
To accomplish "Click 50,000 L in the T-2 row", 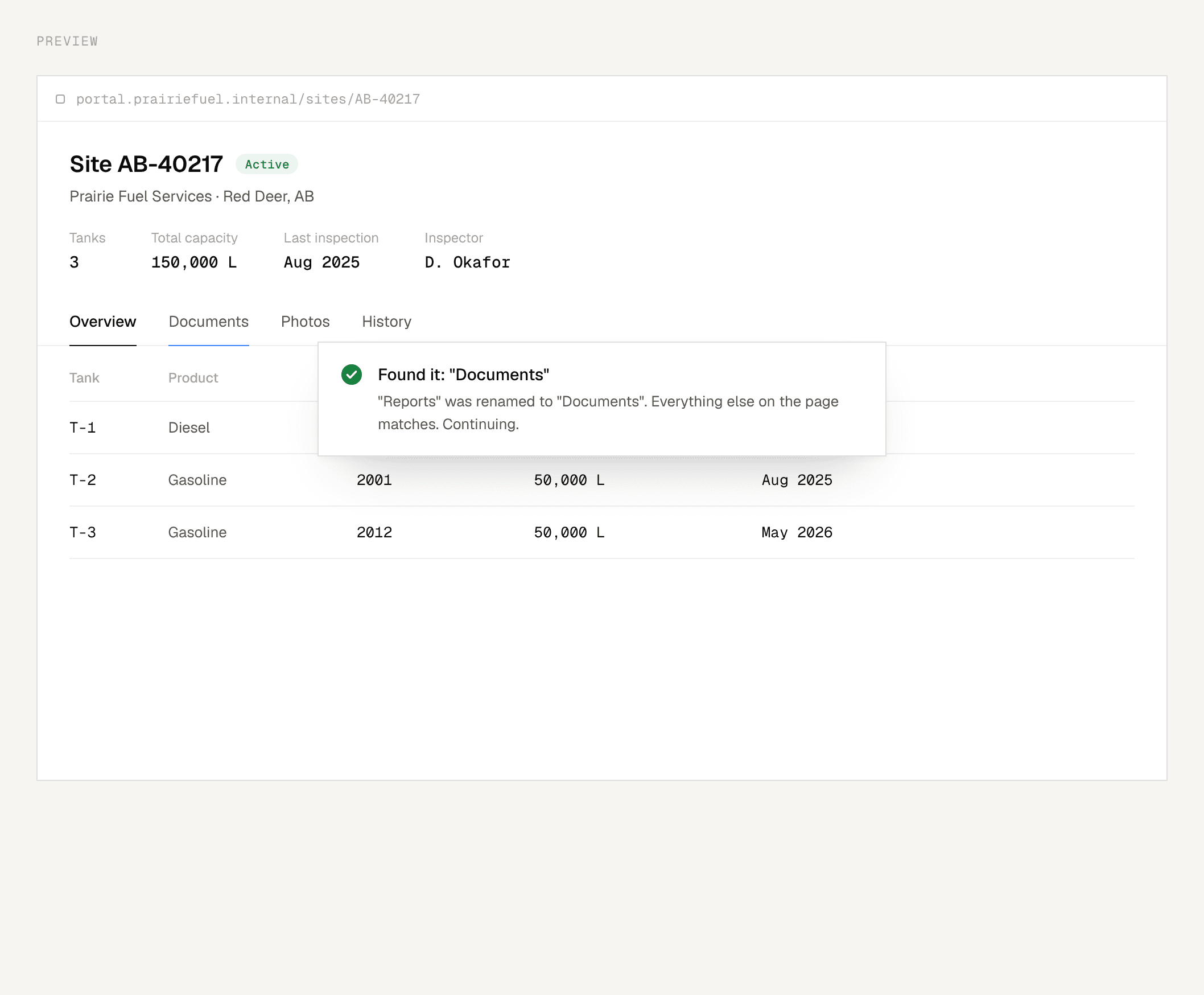I will pos(569,480).
